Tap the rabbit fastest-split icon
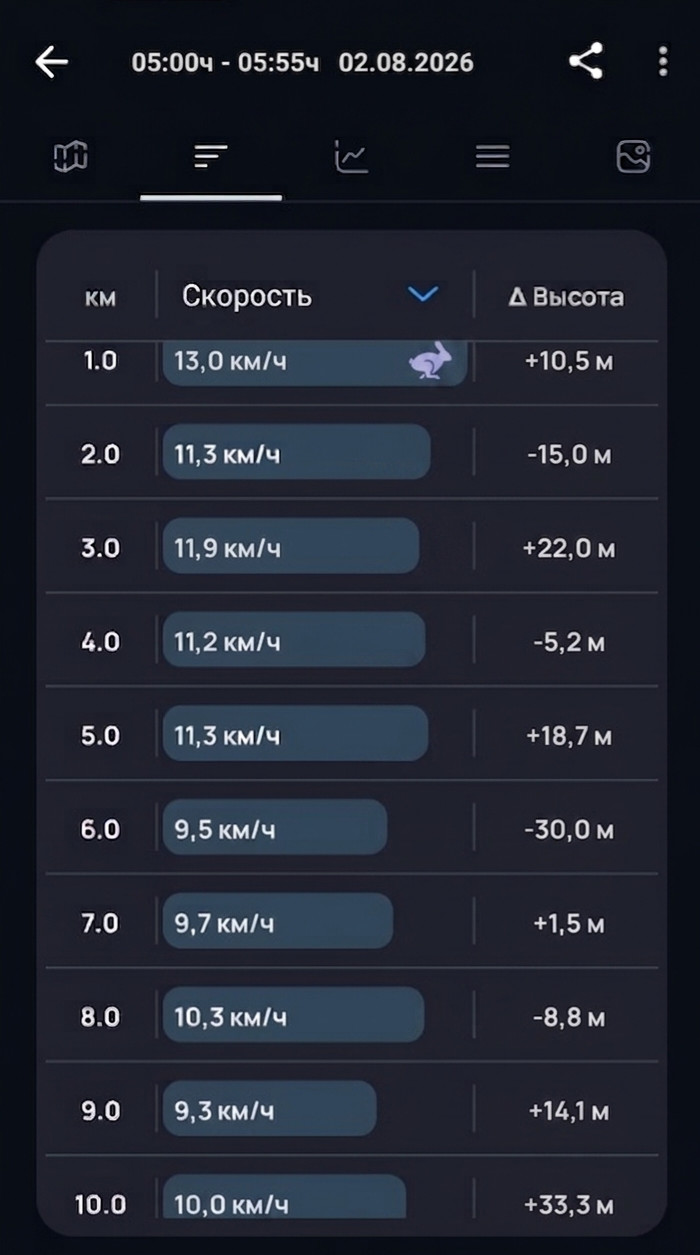700x1255 pixels. (x=431, y=360)
